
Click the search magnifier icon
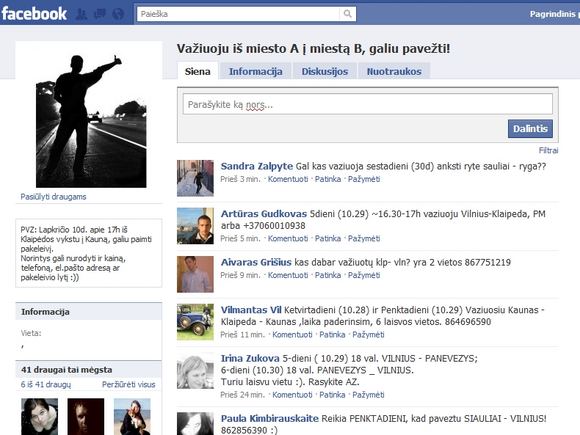click(x=347, y=14)
